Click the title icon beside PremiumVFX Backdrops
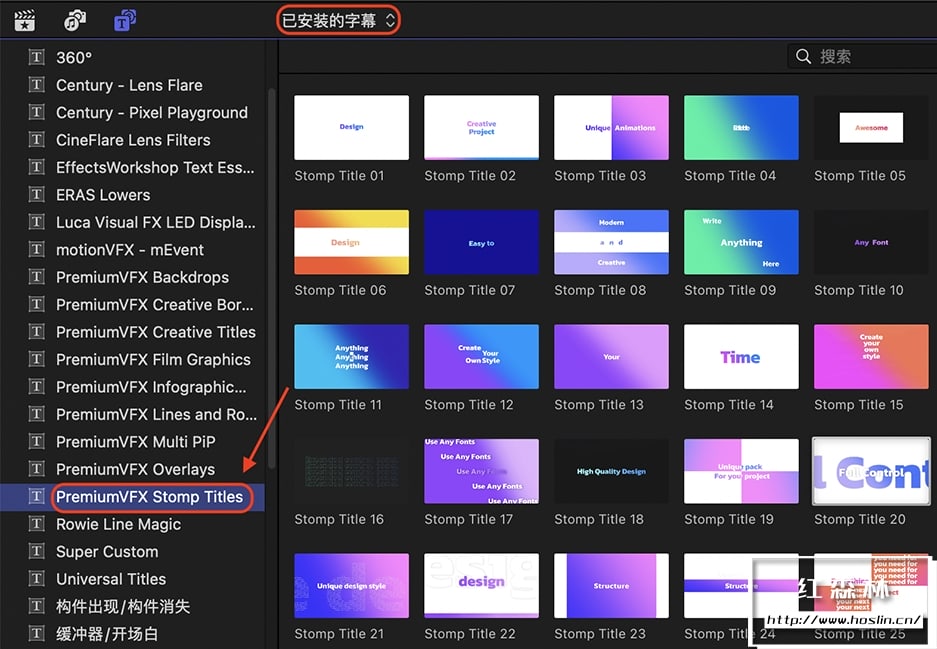 coord(37,277)
